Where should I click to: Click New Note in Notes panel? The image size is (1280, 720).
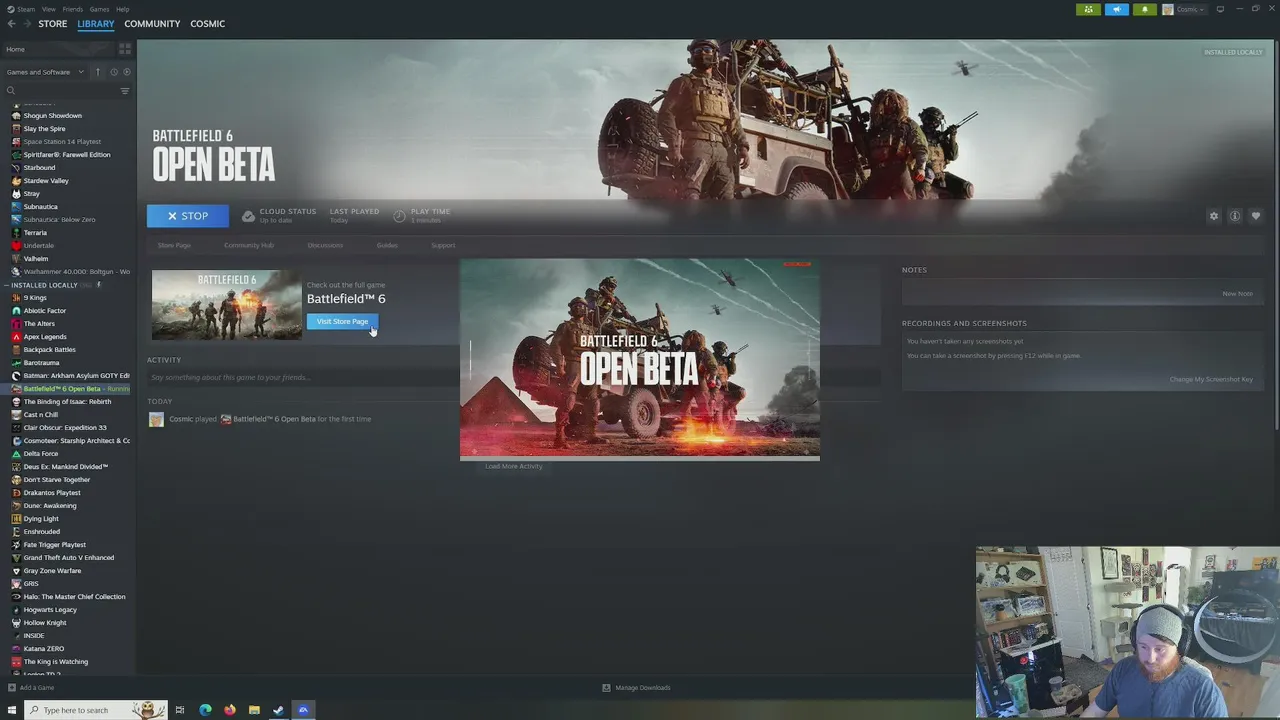click(x=1237, y=294)
